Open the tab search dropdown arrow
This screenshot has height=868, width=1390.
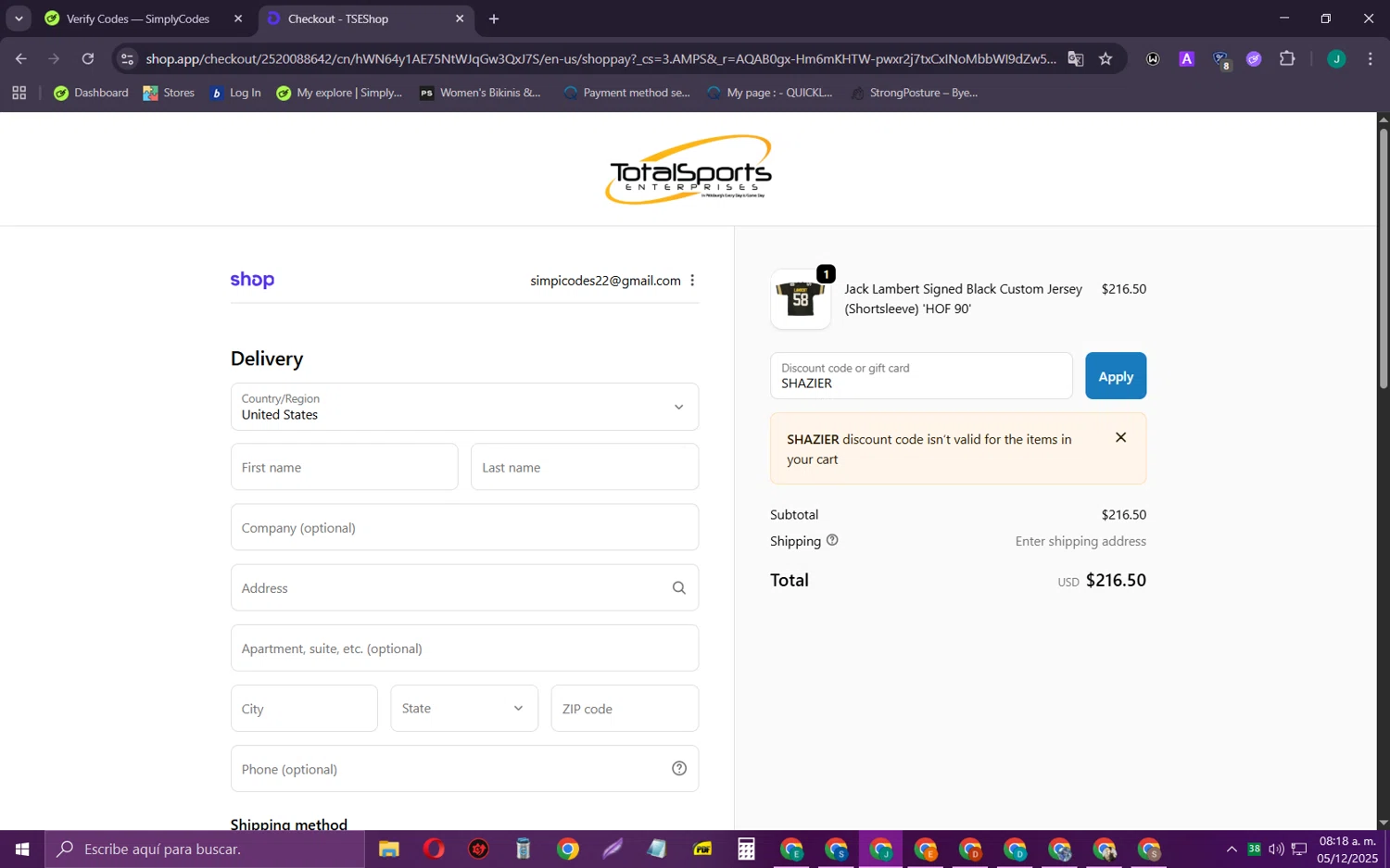[x=19, y=19]
